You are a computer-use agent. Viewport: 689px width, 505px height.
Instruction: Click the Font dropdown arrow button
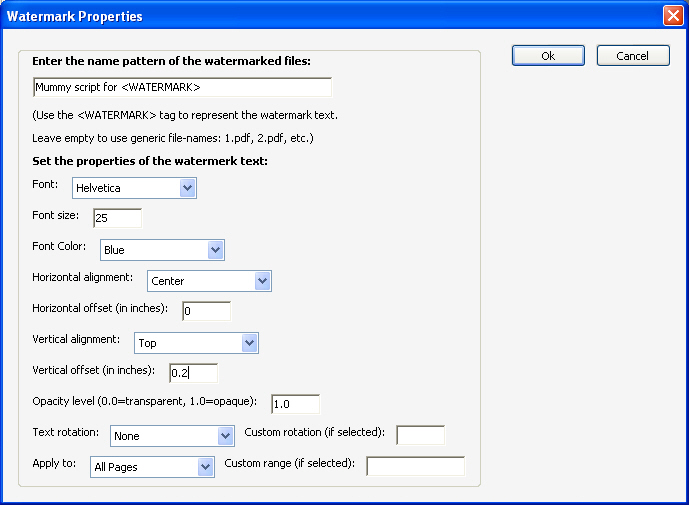pos(188,188)
